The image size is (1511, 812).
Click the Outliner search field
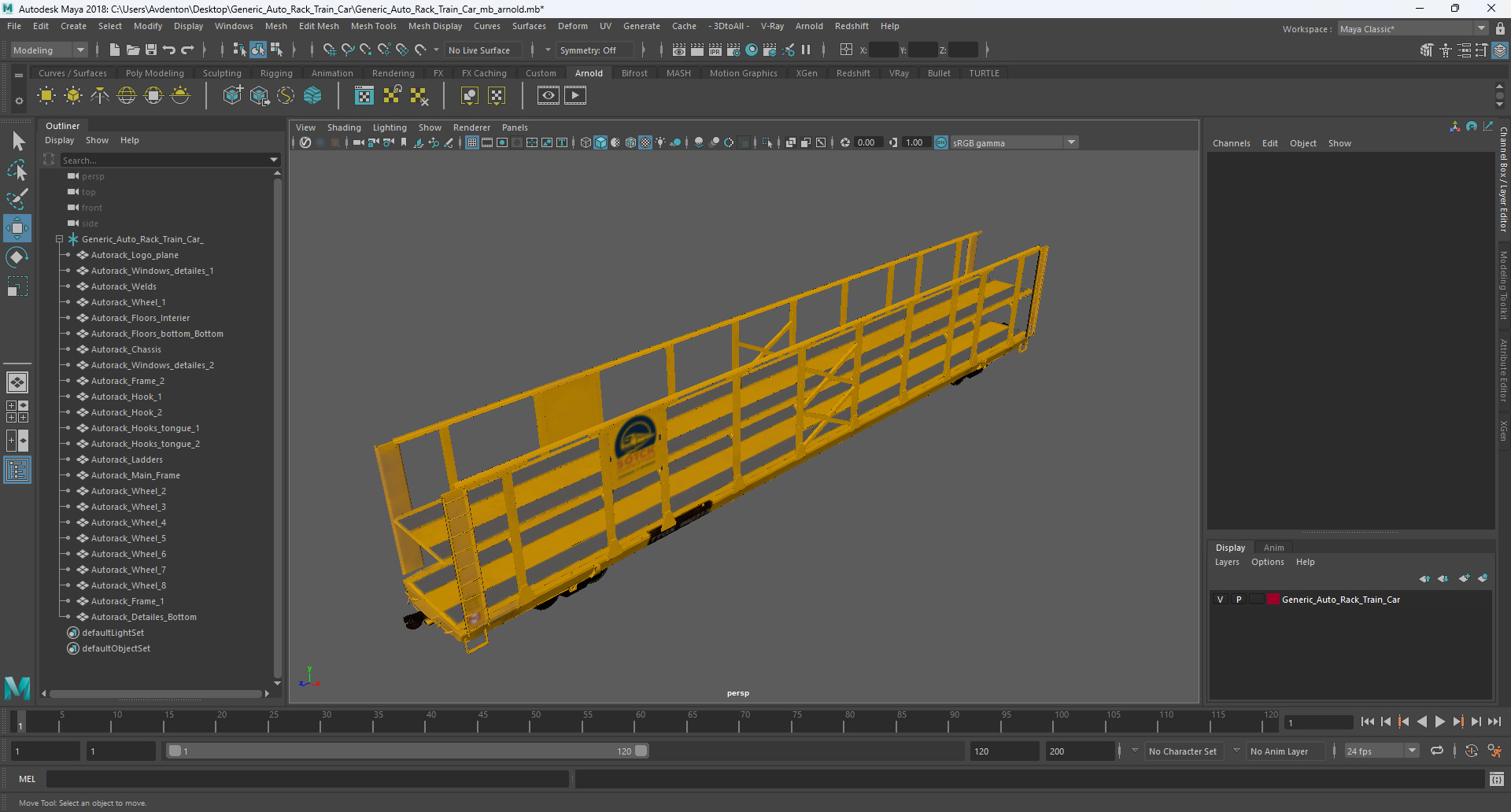(163, 160)
